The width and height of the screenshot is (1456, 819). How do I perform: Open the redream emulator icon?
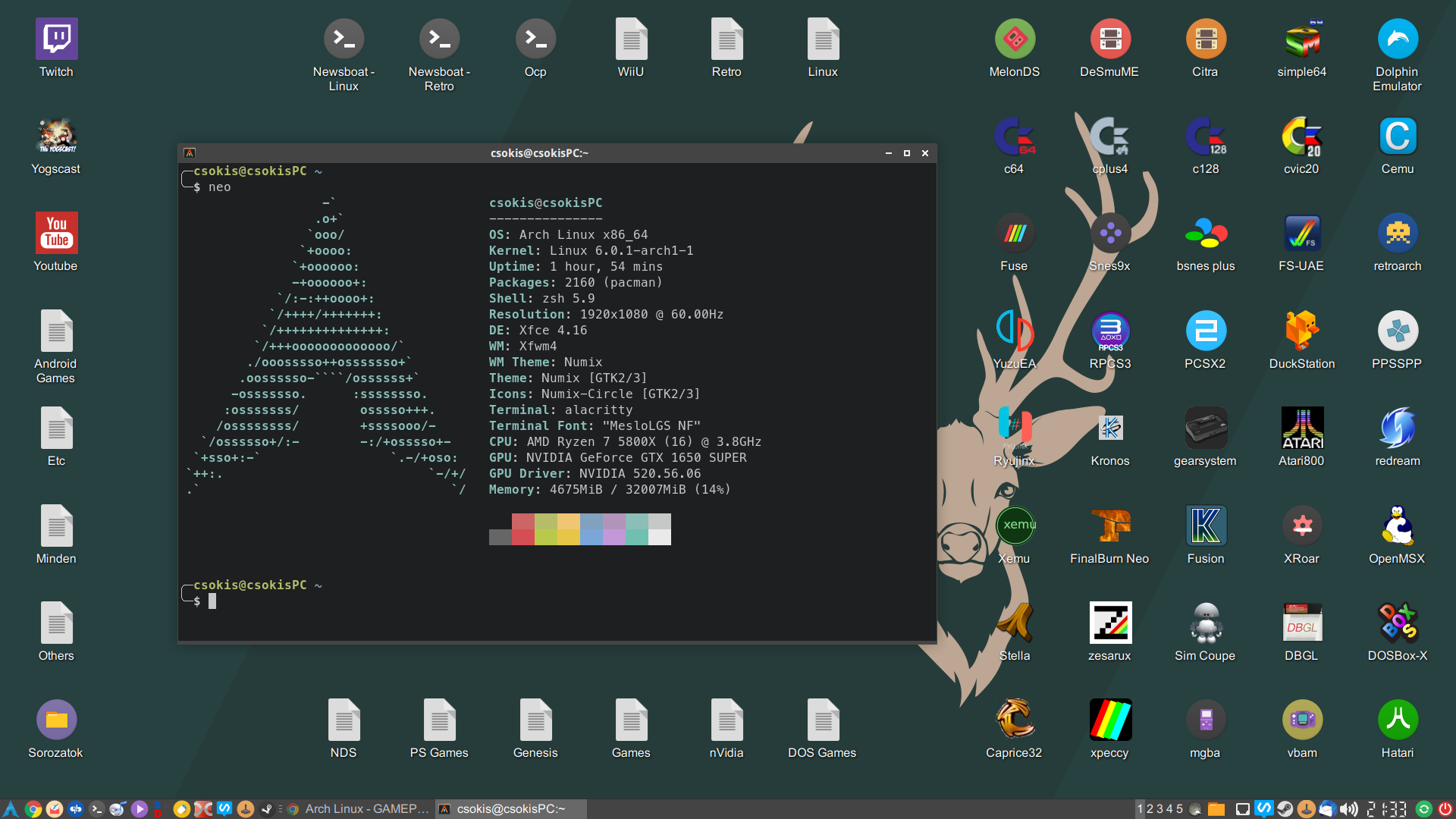point(1398,428)
